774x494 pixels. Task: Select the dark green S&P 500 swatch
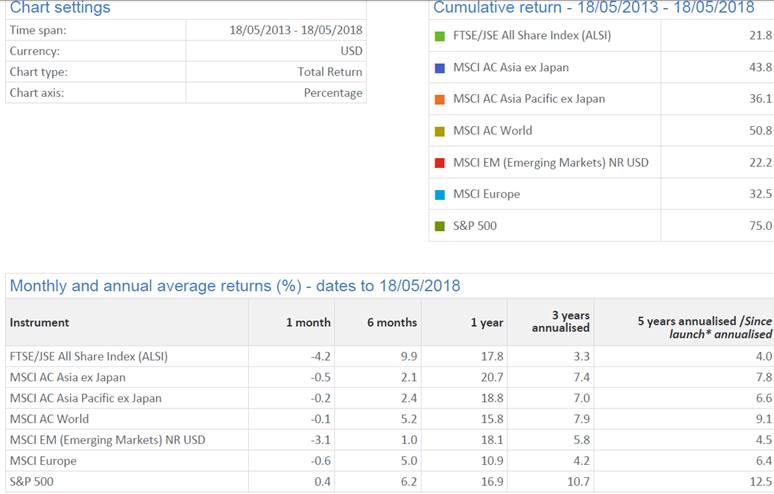click(439, 226)
